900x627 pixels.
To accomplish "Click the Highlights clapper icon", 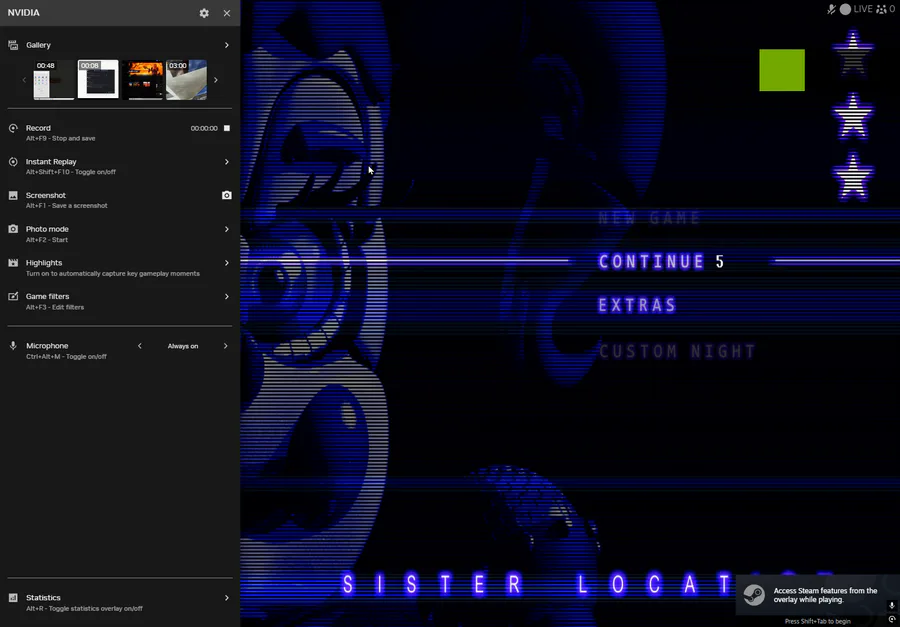I will (x=13, y=262).
